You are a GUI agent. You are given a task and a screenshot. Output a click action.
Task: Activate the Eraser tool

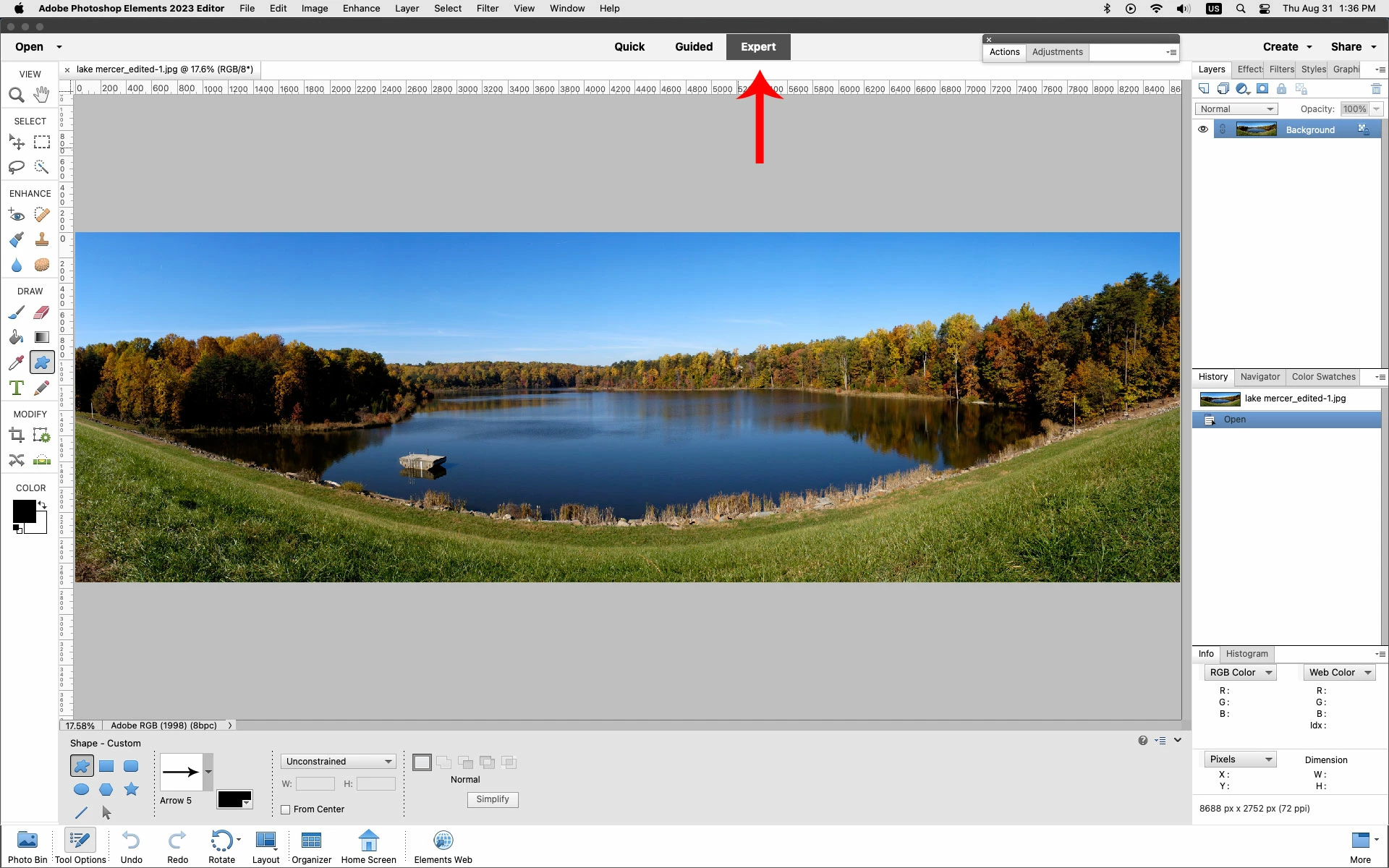[41, 312]
